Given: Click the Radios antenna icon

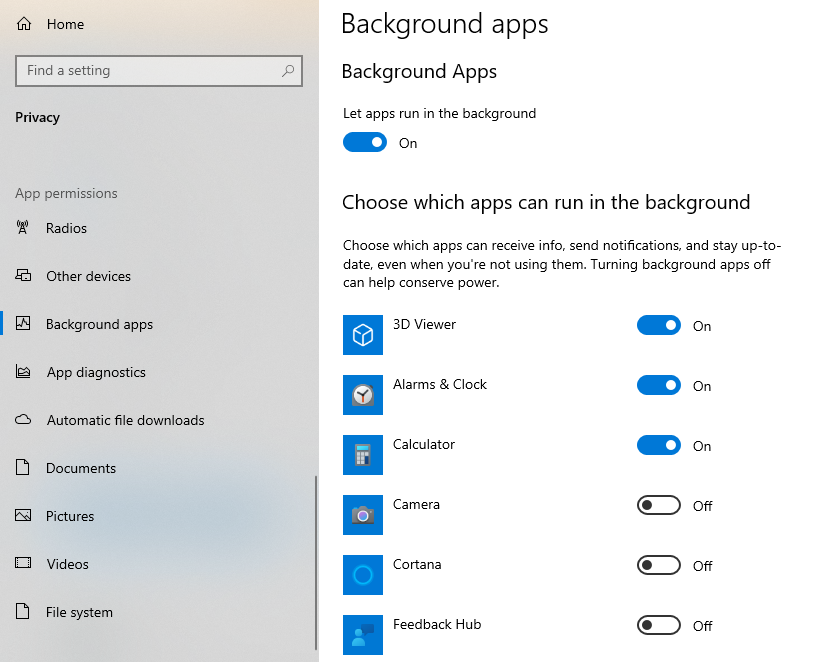Looking at the screenshot, I should 22,228.
